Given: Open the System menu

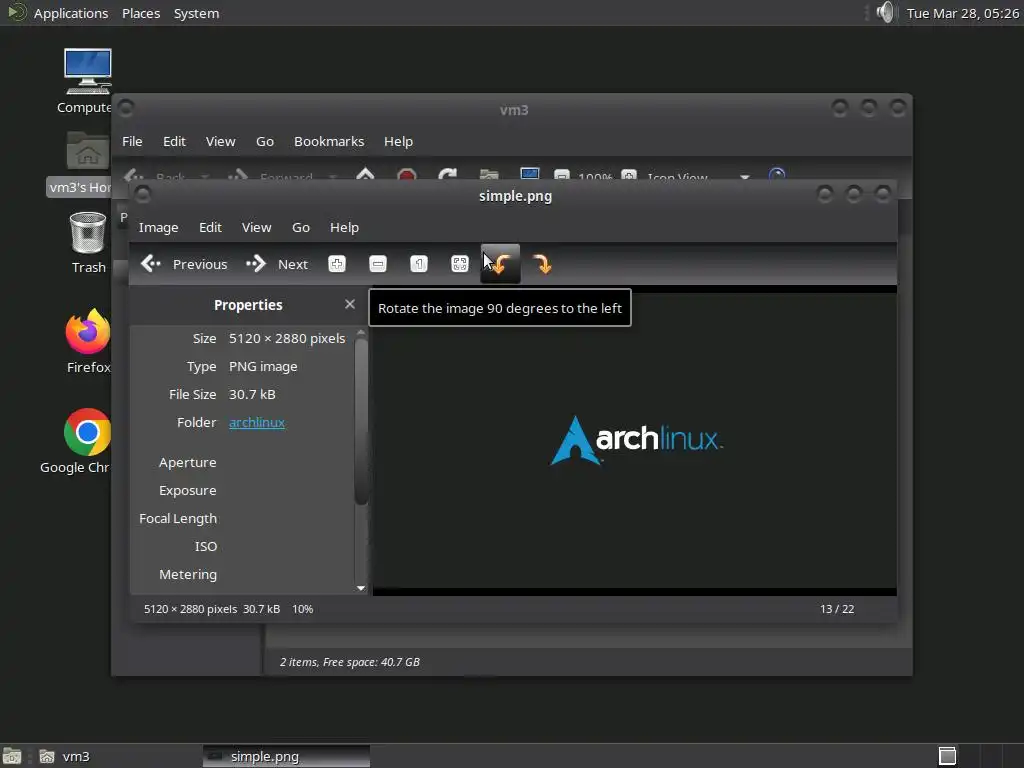Looking at the screenshot, I should click(x=197, y=13).
